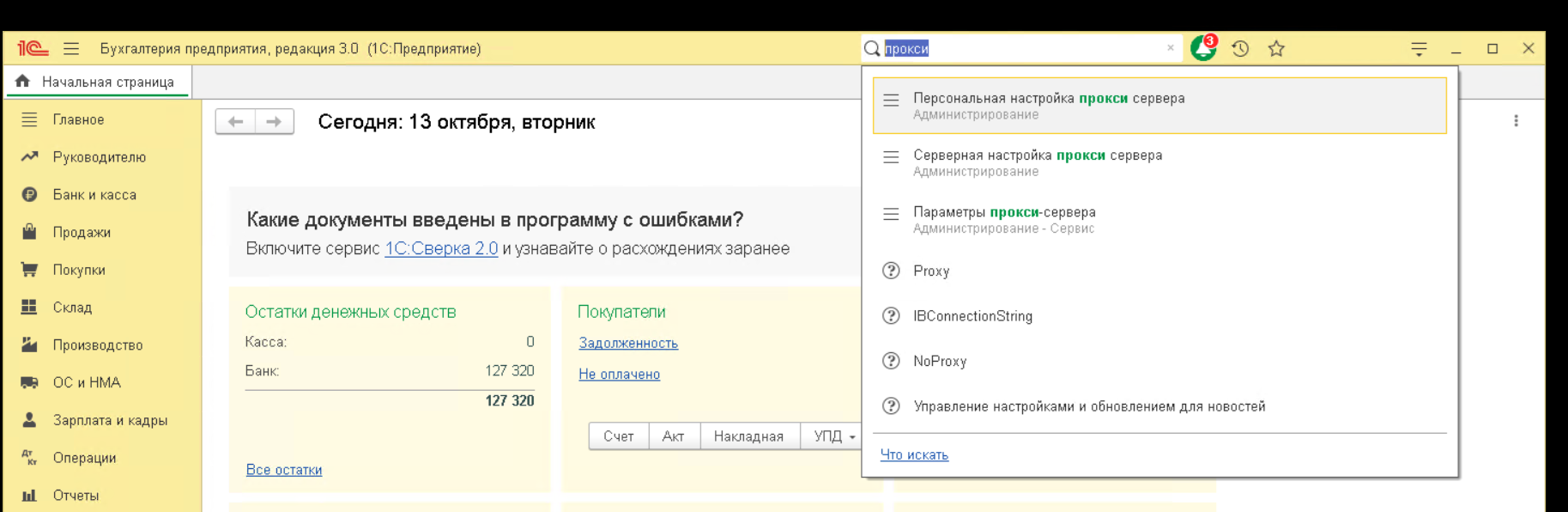This screenshot has width=1568, height=512.
Task: Click the Производство factory icon
Action: [x=29, y=344]
